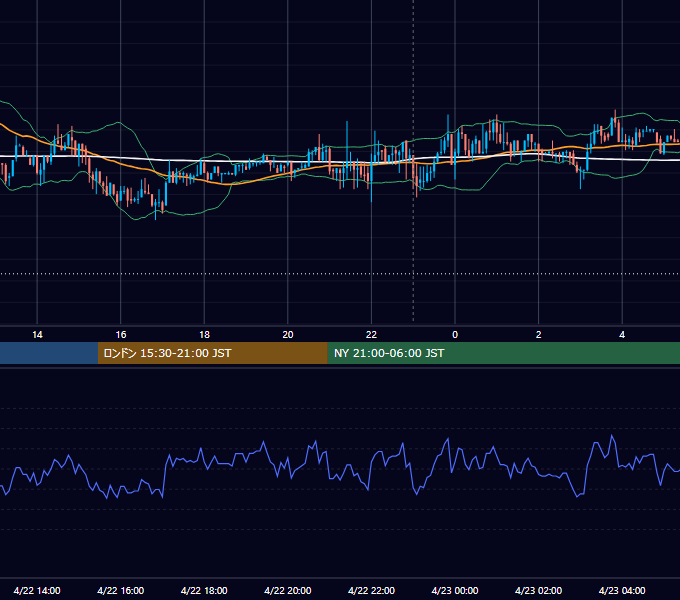
Task: Click the hour label 4 on the time axis
Action: click(x=622, y=335)
